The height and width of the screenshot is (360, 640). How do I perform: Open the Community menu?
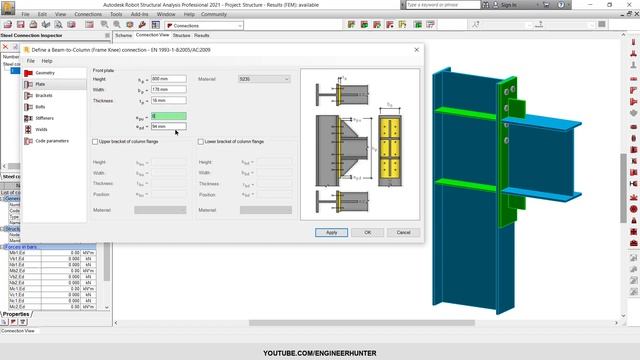[x=213, y=14]
